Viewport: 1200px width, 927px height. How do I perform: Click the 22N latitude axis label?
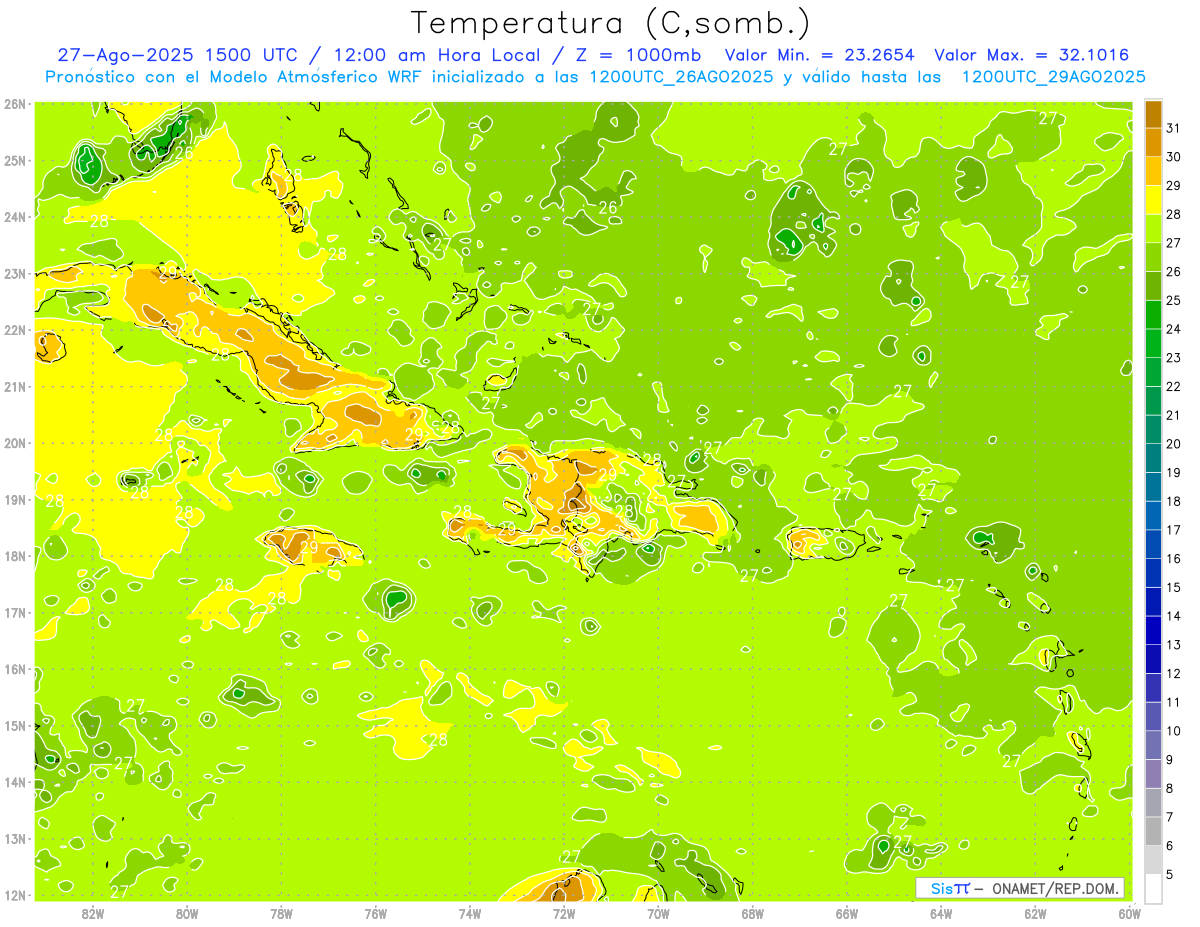coord(15,330)
